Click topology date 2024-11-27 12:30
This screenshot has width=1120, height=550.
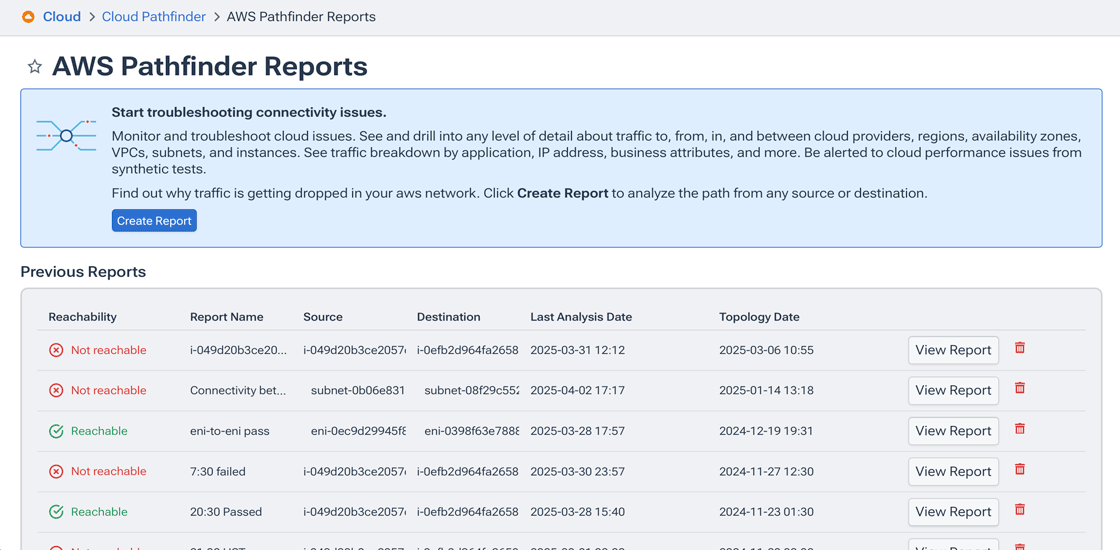(x=766, y=471)
